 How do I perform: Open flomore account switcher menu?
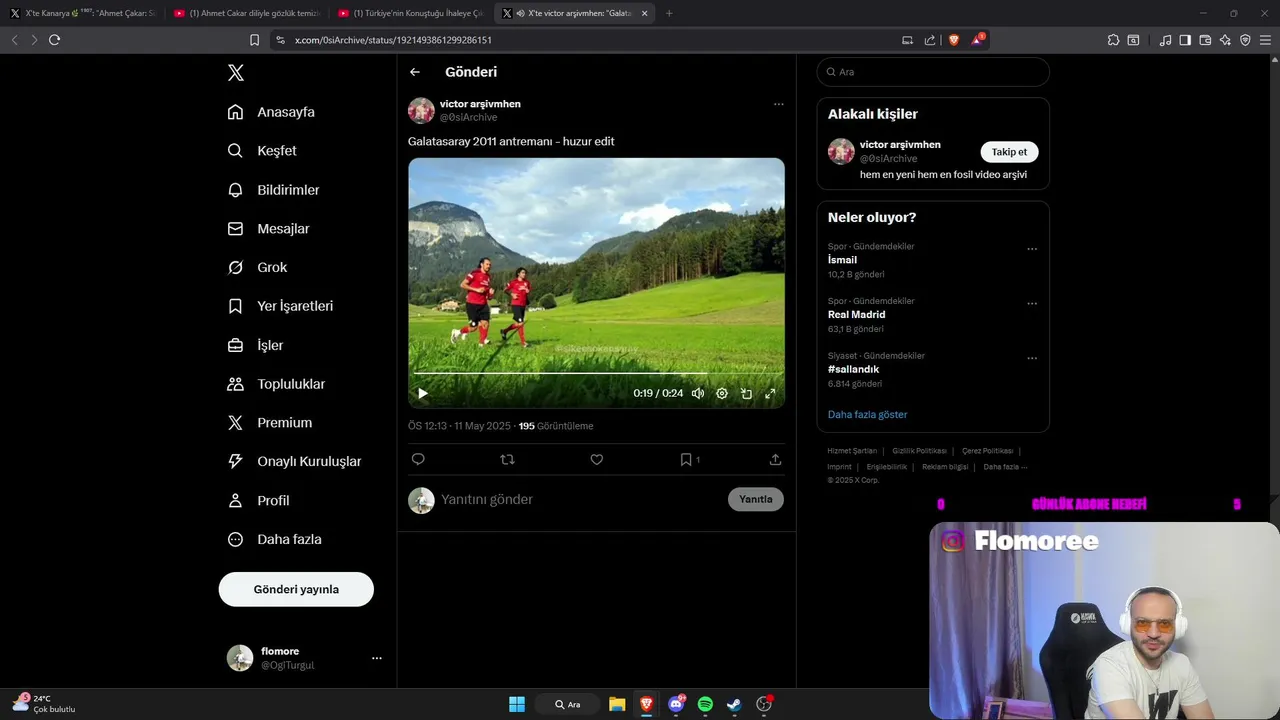(x=305, y=658)
